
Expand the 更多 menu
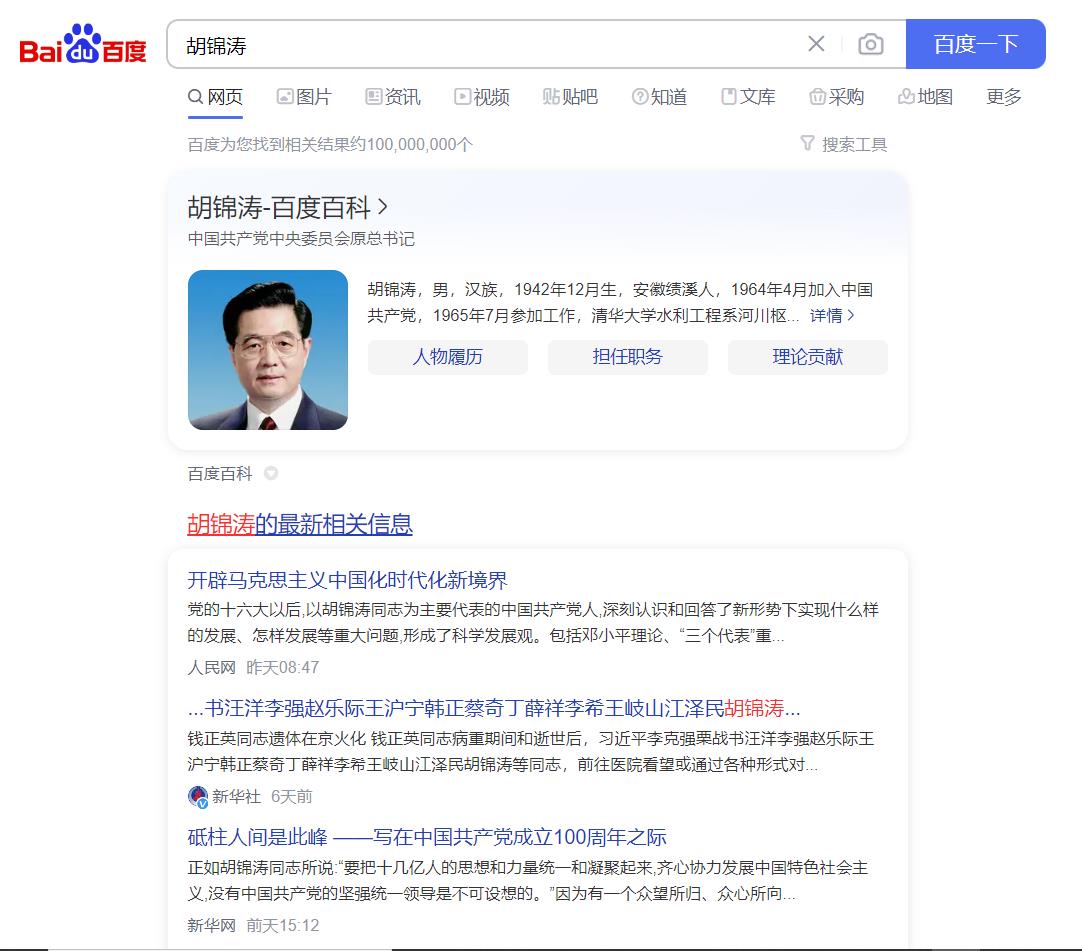tap(1004, 97)
